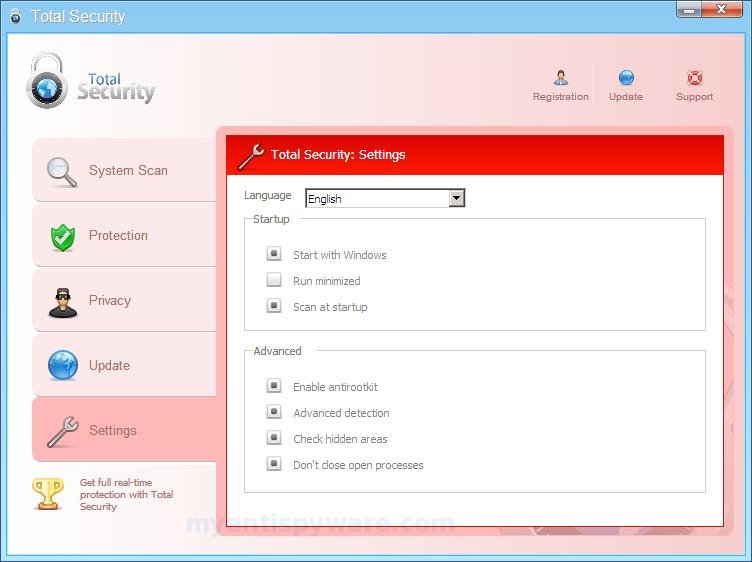752x562 pixels.
Task: Enable Run minimized checkbox
Action: point(274,279)
